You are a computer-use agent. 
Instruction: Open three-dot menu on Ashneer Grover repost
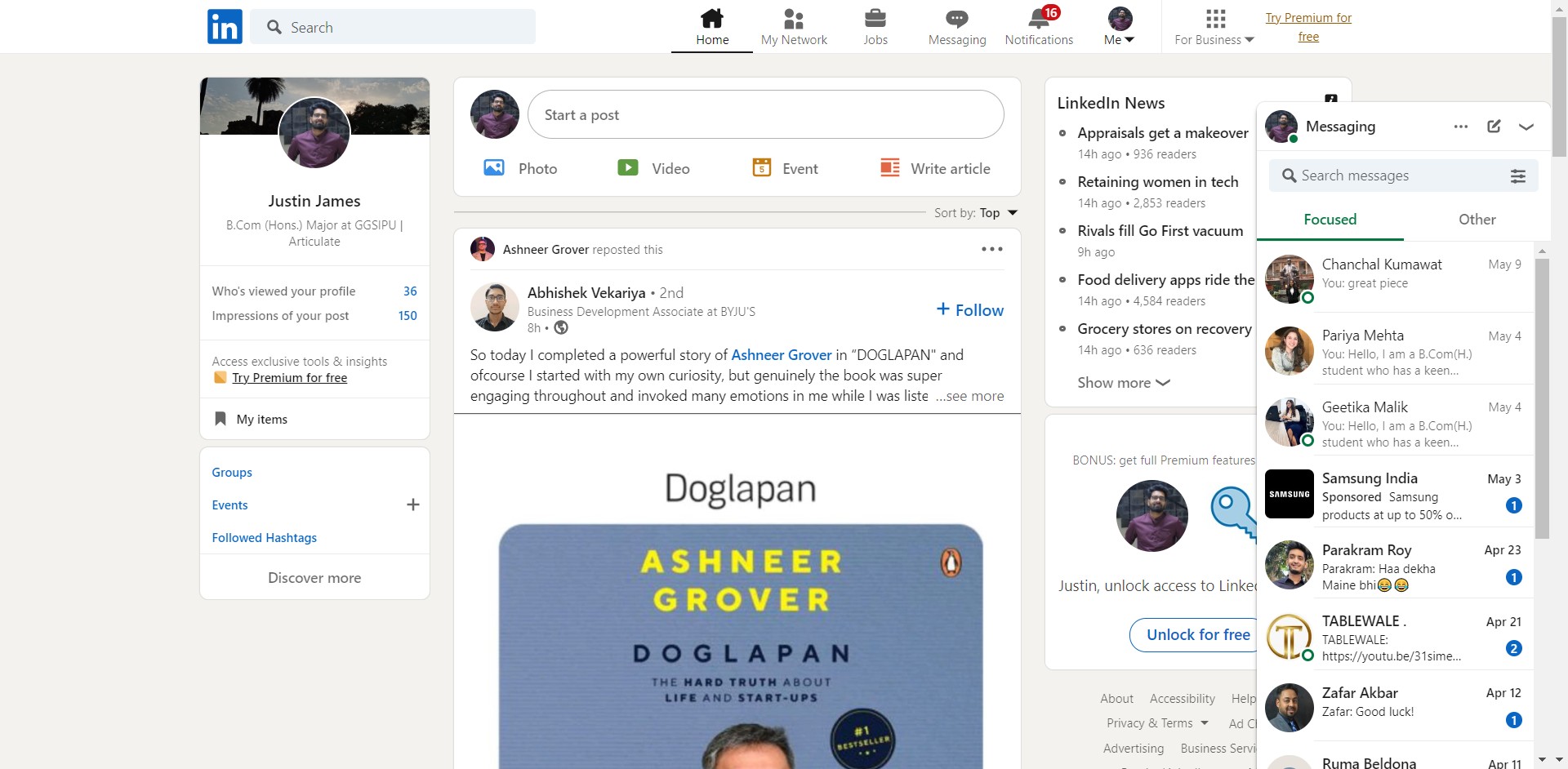coord(992,249)
